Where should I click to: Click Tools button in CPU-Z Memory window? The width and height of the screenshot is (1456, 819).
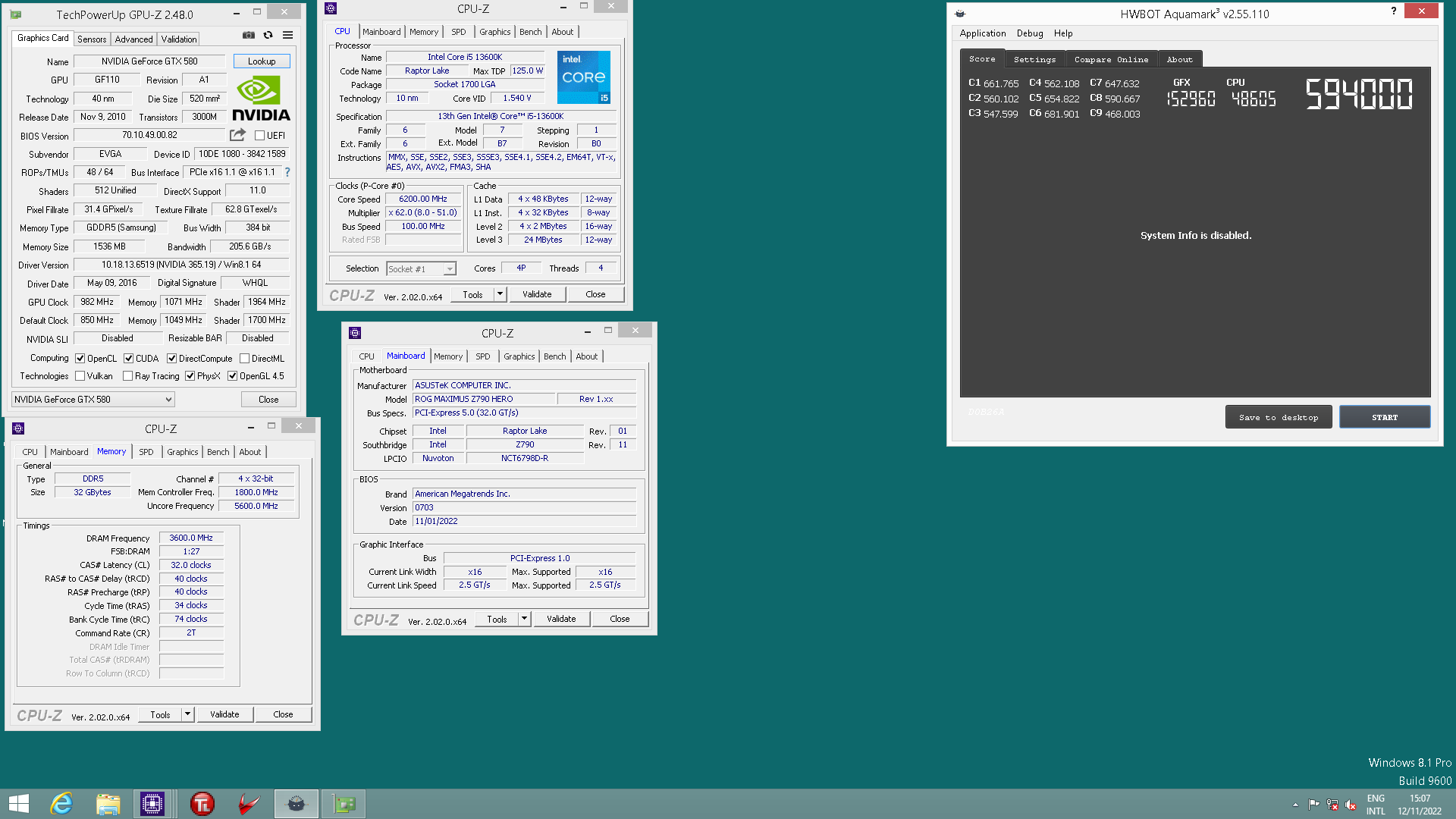point(161,714)
